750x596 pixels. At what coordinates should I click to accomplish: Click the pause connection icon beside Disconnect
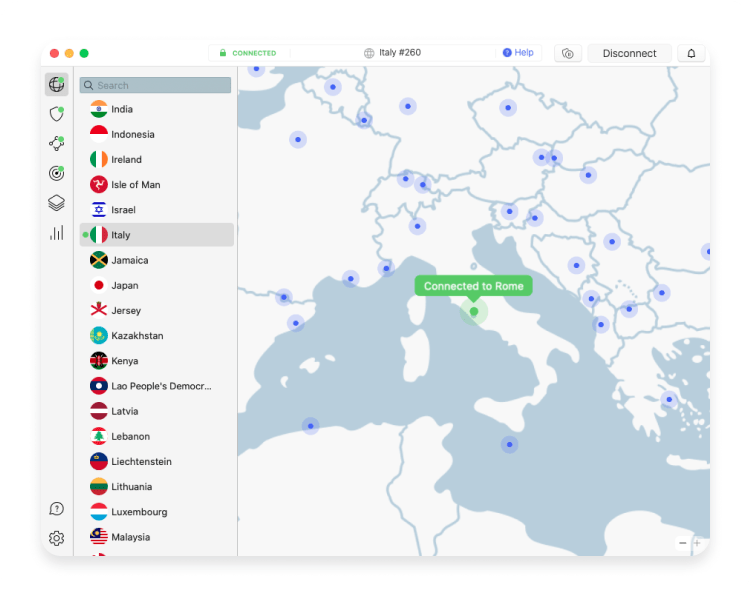pos(568,53)
